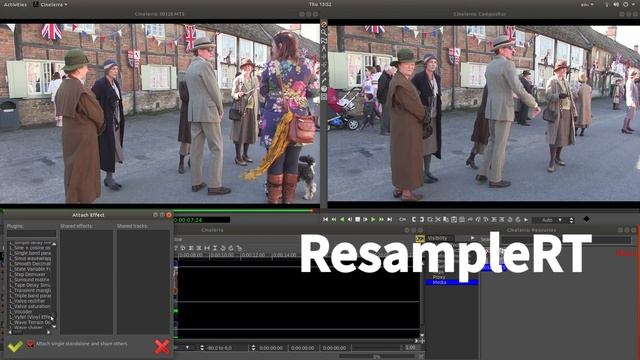This screenshot has height=360, width=640.
Task: Click the volume icon in system tray
Action: point(616,4)
